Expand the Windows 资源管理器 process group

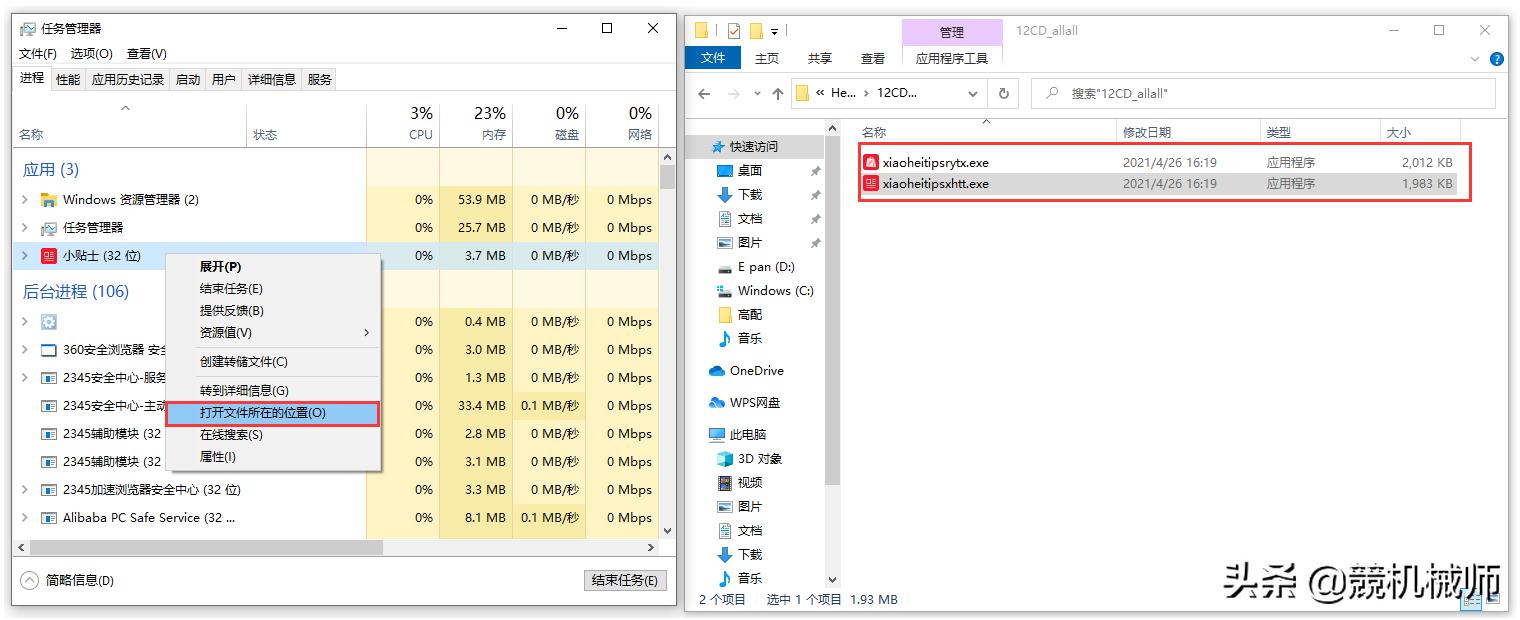click(25, 200)
